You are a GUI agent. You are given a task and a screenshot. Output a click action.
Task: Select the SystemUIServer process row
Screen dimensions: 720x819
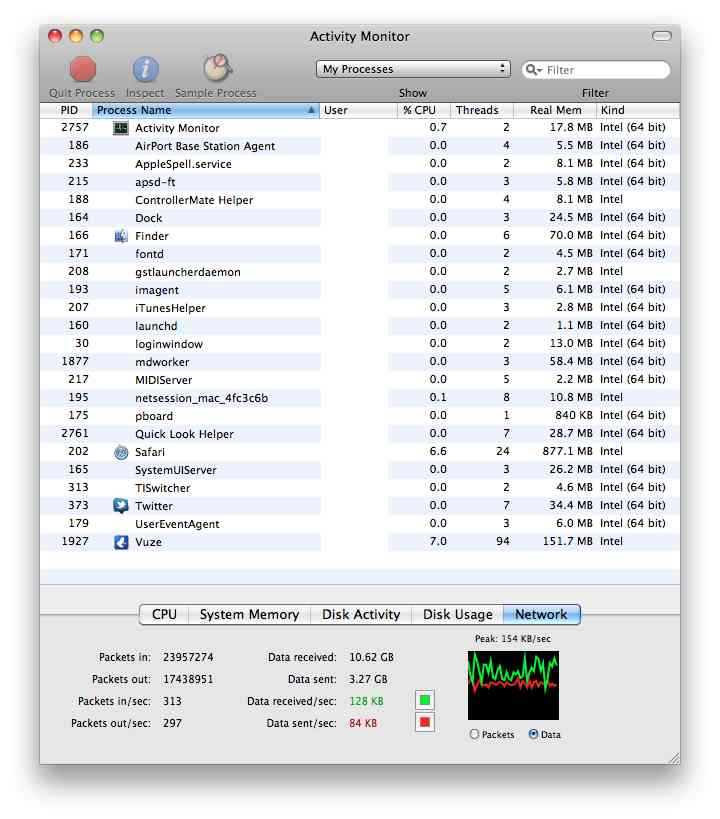(360, 470)
